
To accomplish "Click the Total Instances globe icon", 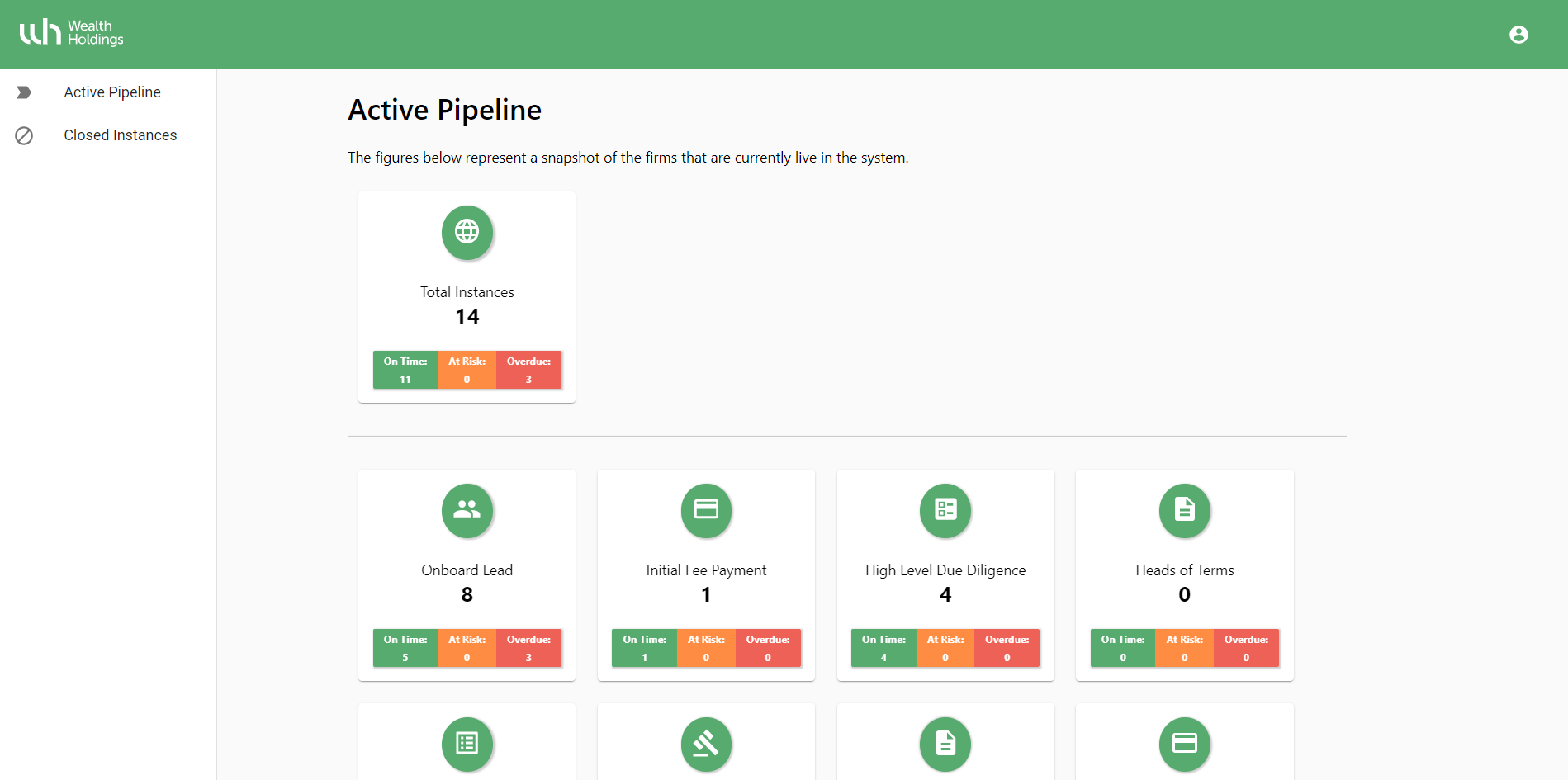I will pos(467,231).
